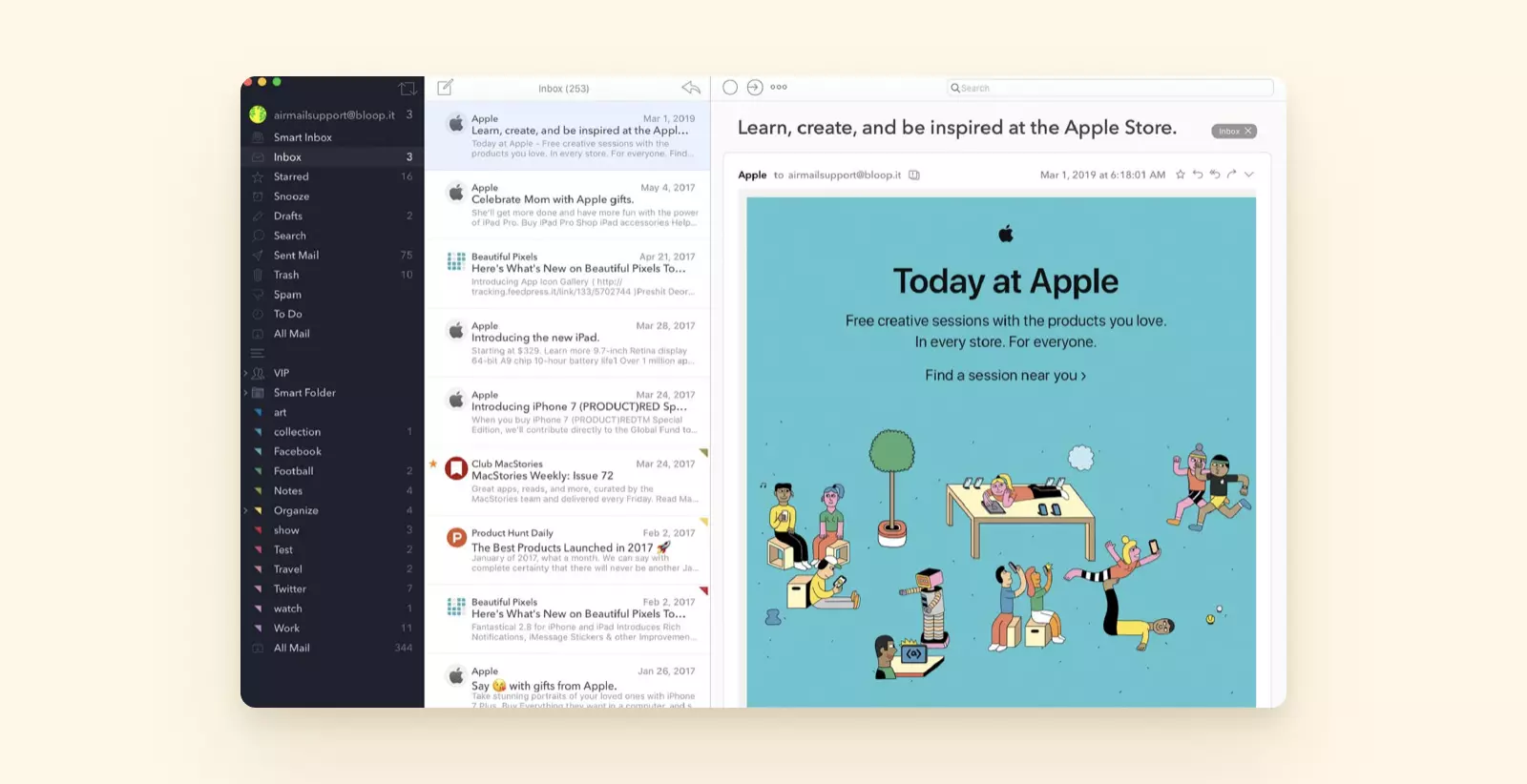
Task: Click the empty circle icon in the reader toolbar
Action: pyautogui.click(x=730, y=87)
